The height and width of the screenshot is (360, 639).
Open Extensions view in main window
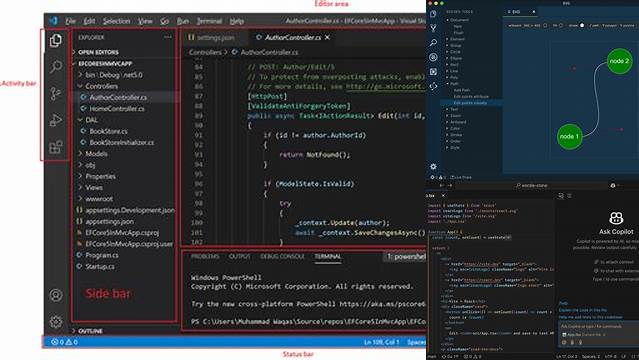(56, 147)
